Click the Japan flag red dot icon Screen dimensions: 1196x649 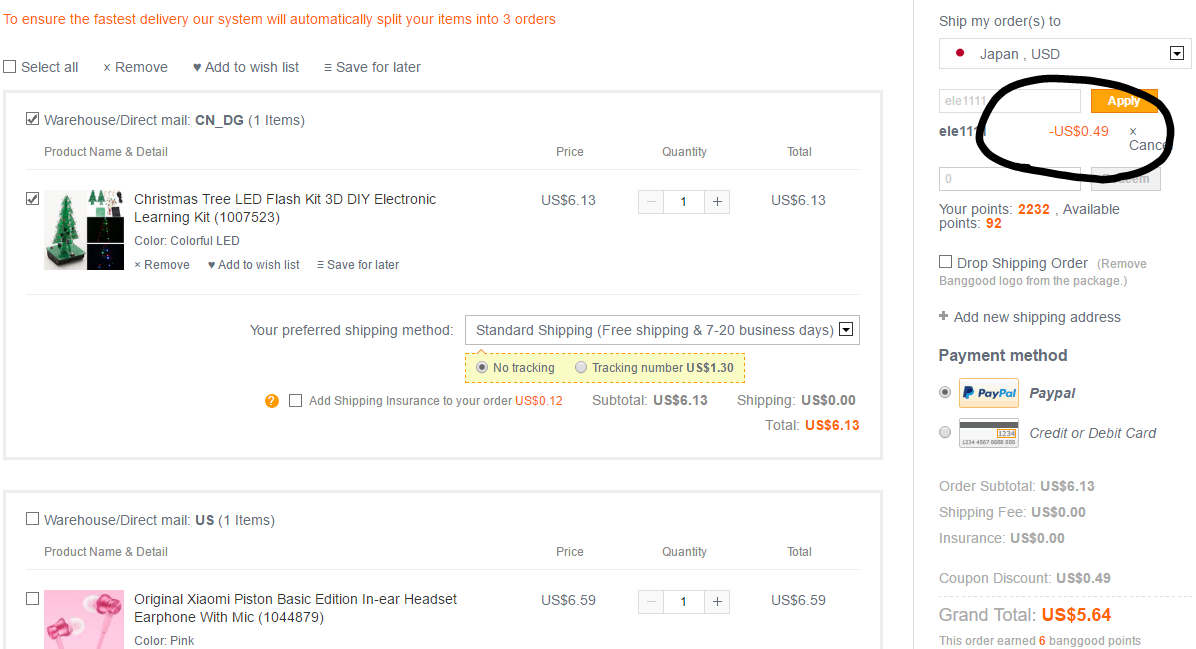(x=960, y=53)
